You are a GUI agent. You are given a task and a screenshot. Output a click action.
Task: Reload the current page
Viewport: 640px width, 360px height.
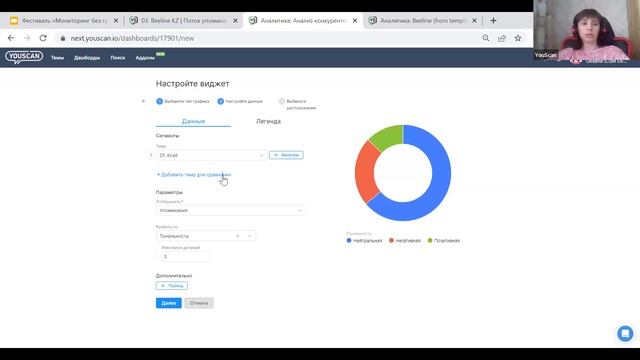click(x=43, y=38)
